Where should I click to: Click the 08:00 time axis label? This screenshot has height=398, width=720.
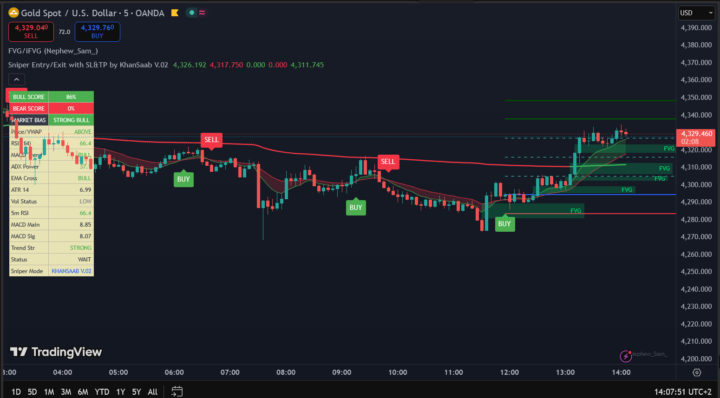(286, 372)
